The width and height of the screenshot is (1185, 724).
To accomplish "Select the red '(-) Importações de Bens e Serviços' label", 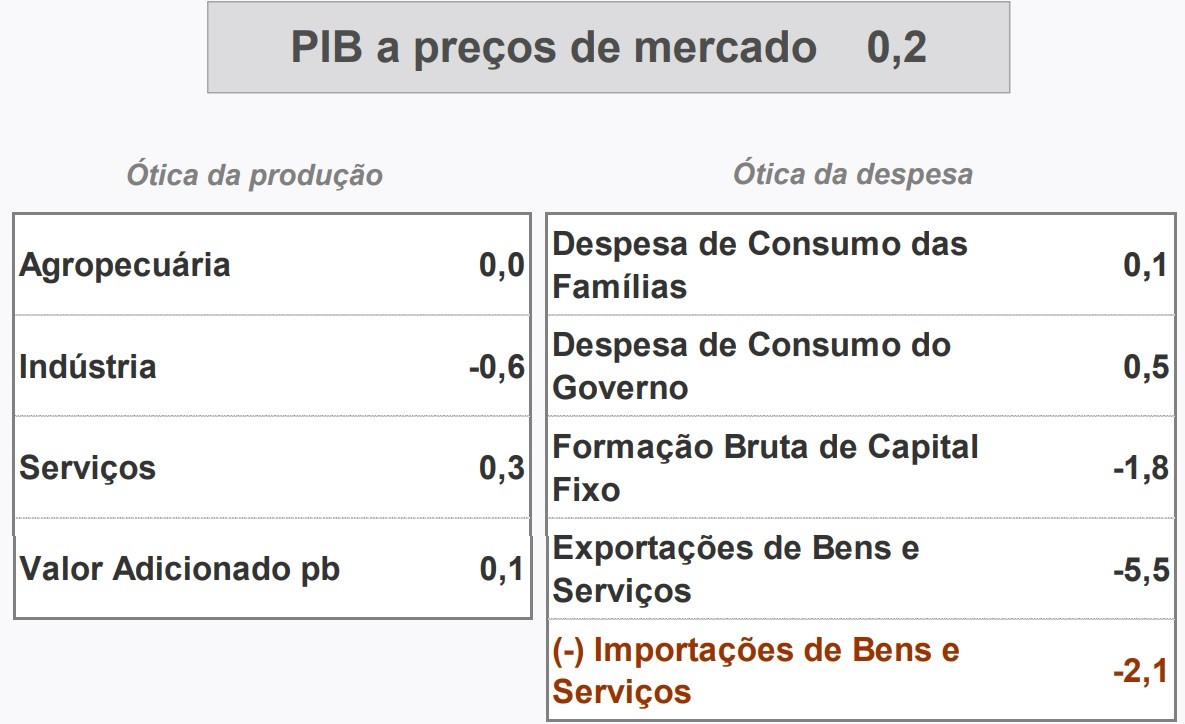I will point(756,670).
